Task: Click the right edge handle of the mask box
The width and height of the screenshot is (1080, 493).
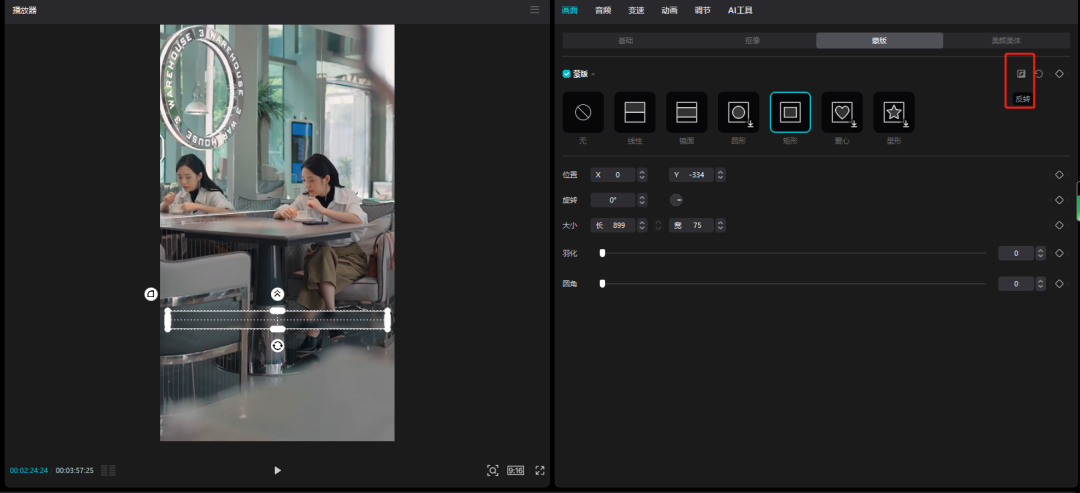Action: coord(387,320)
